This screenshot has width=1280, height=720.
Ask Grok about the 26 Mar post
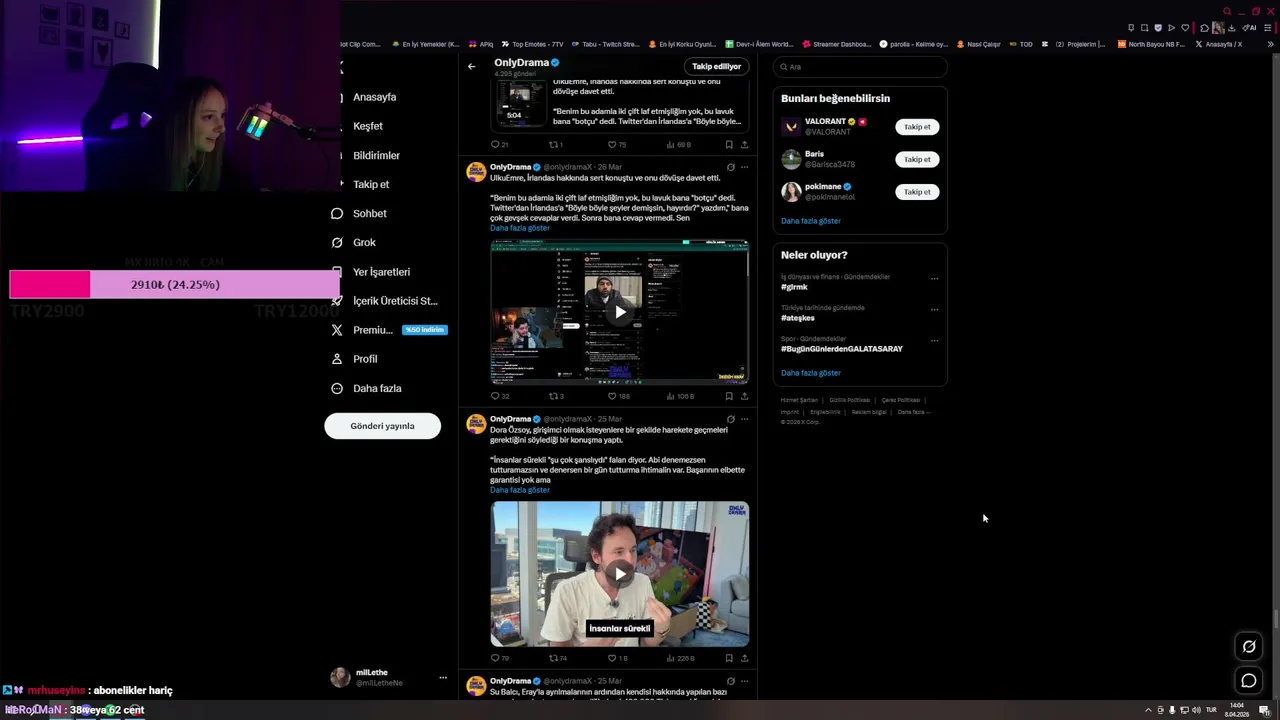[731, 167]
